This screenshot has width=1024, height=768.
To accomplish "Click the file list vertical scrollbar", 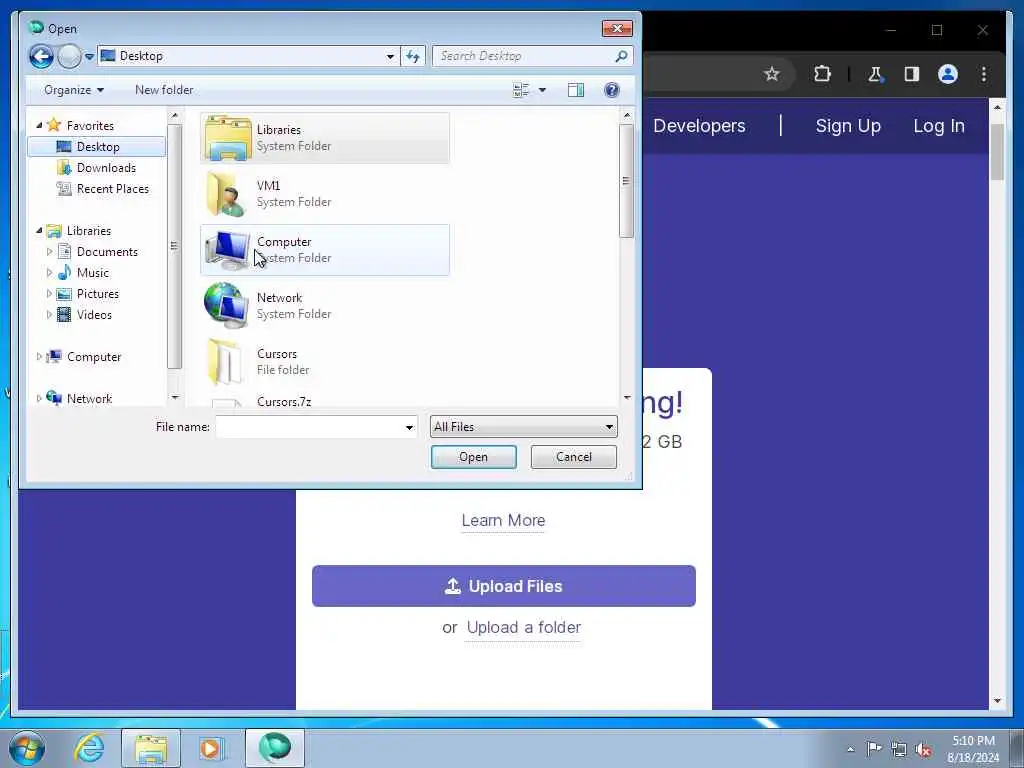I will click(x=626, y=181).
